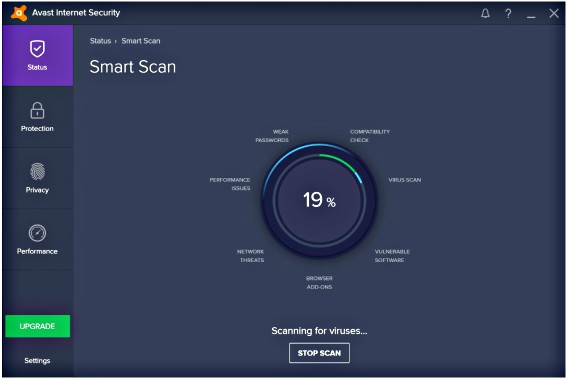Click the Virus Scan stage label

tap(405, 180)
